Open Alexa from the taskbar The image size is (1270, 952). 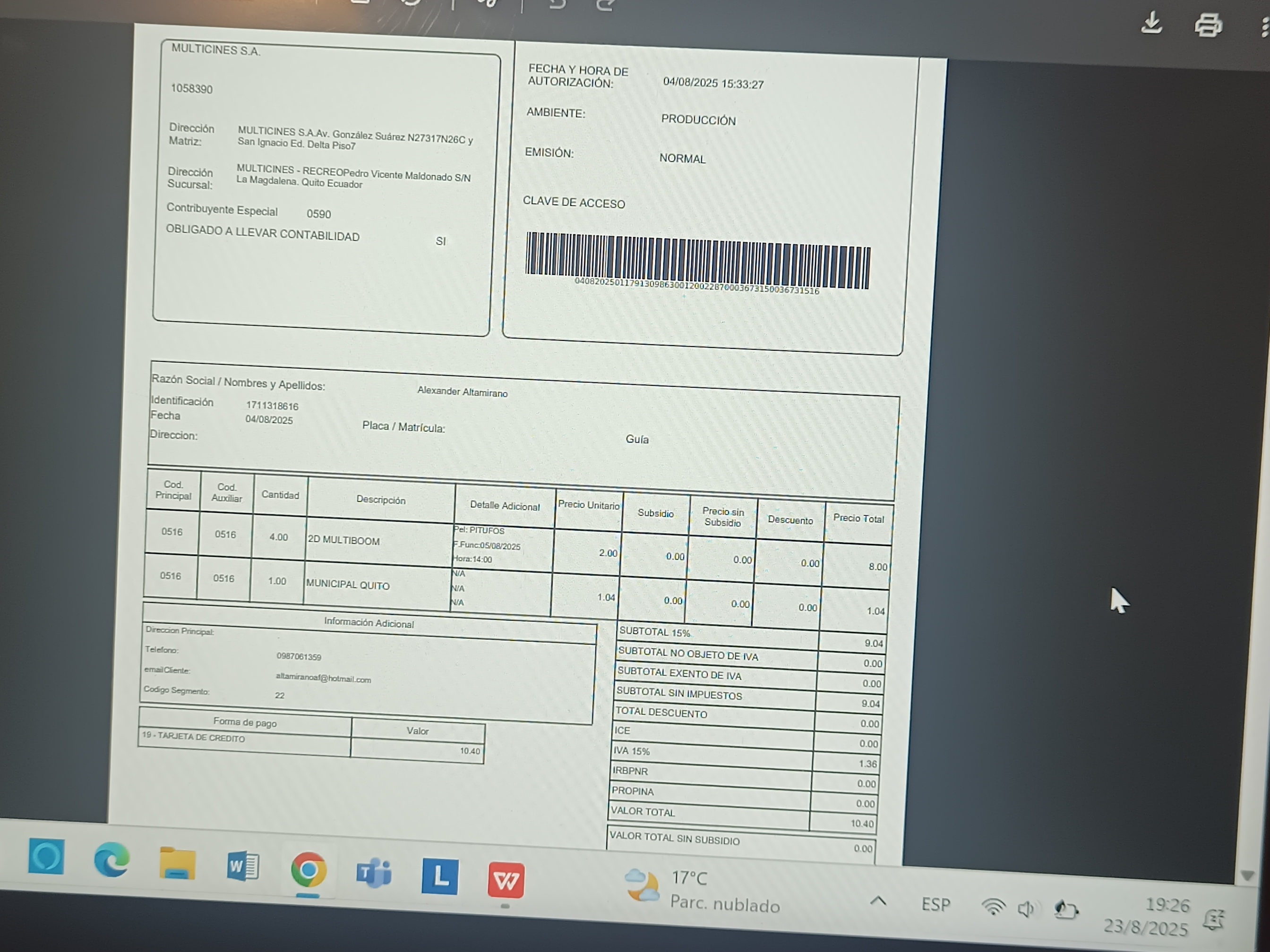coord(46,857)
